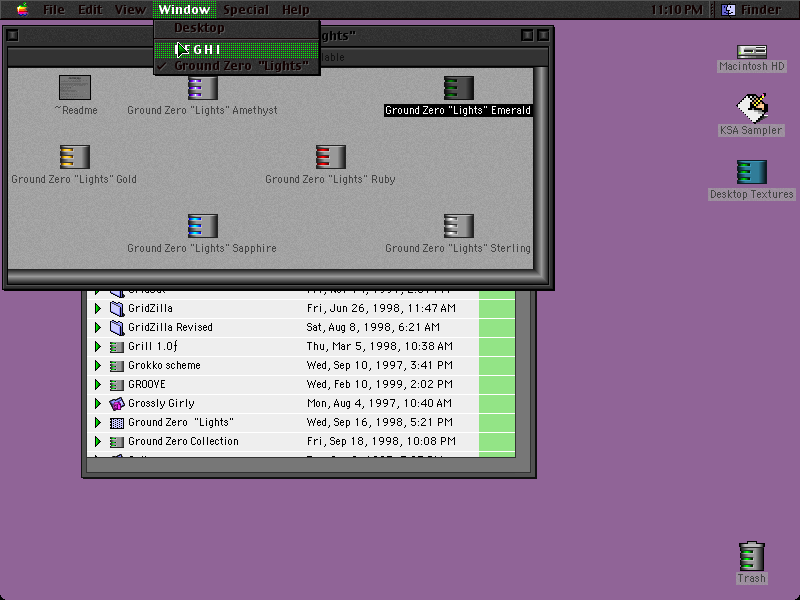Screen dimensions: 800x600
Task: Select the Macintosh HD desktop icon
Action: [x=752, y=51]
